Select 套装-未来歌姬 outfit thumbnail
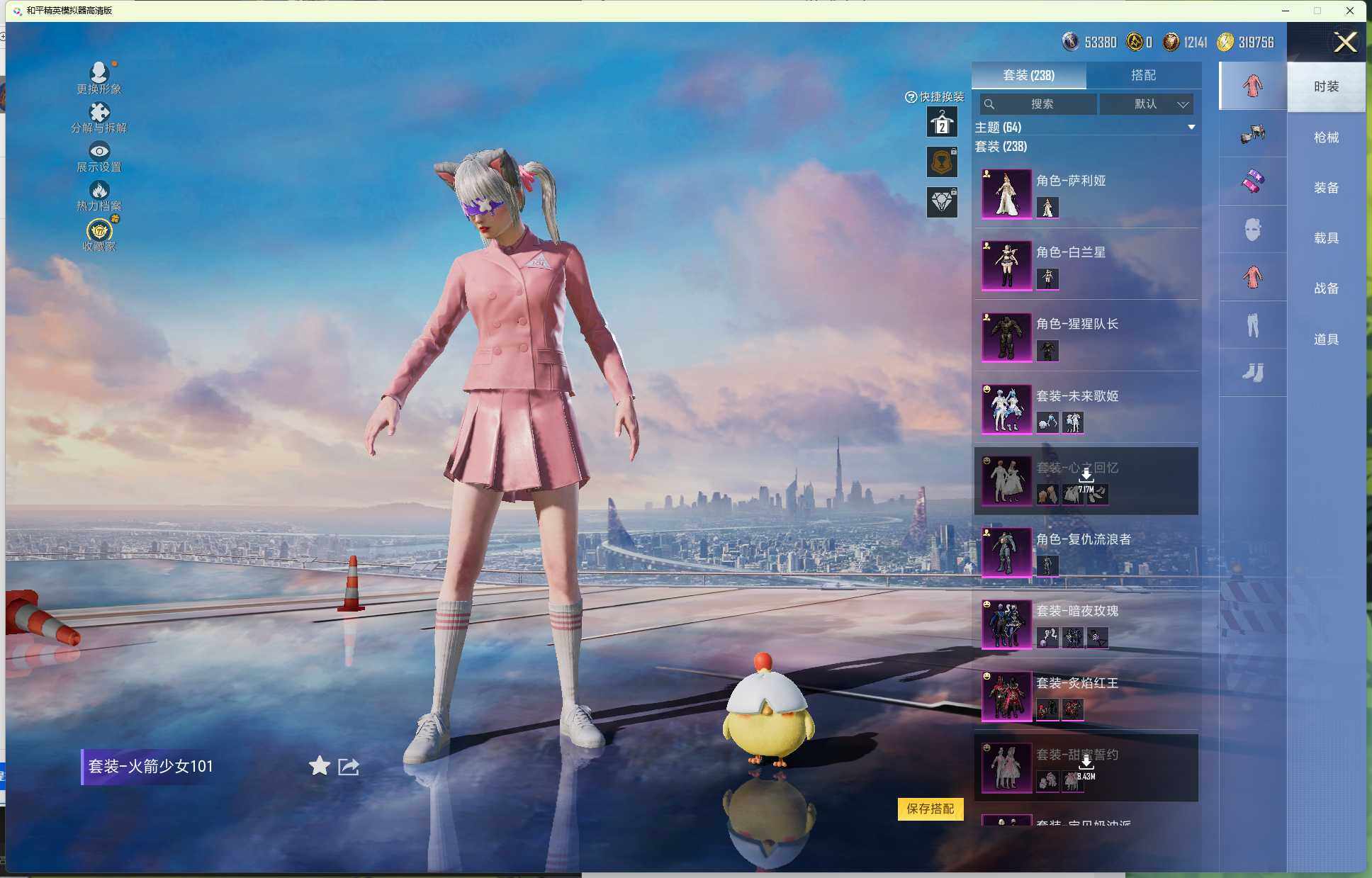 click(1006, 409)
